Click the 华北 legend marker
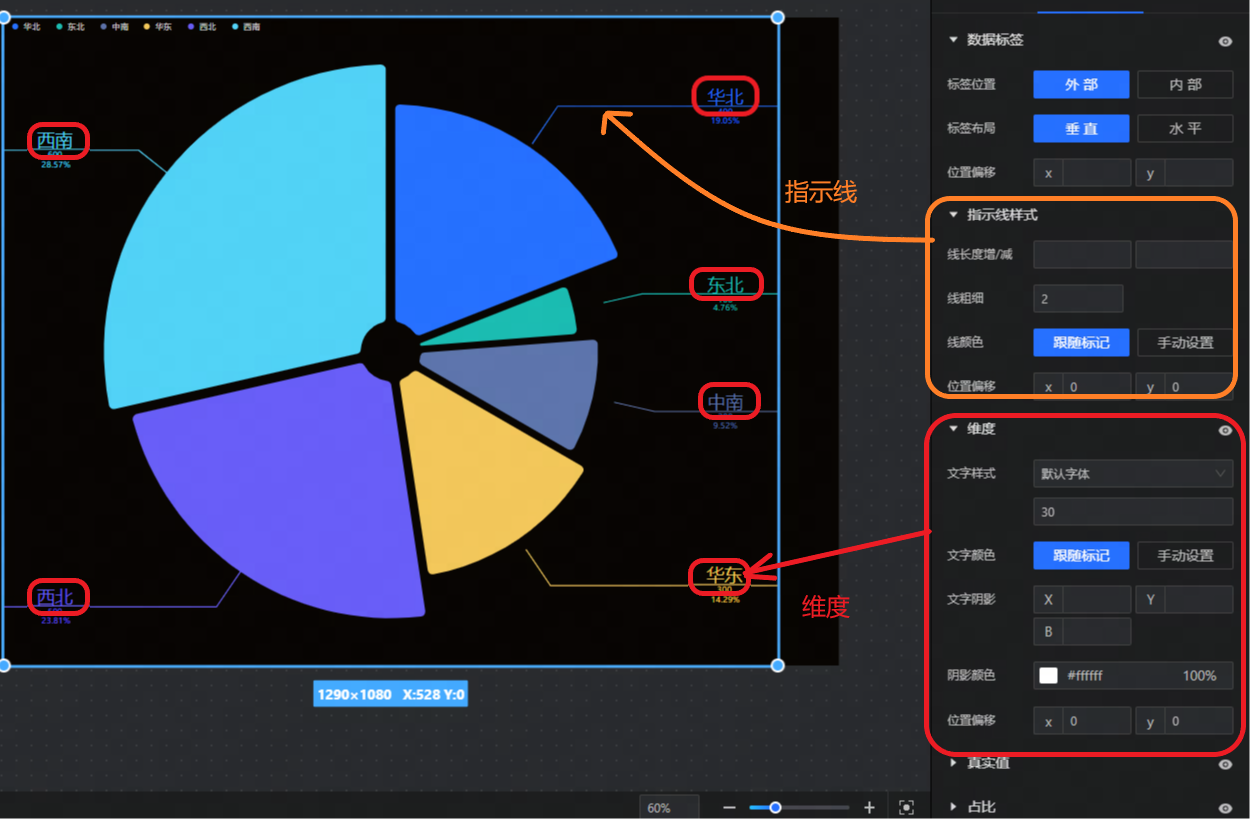Viewport: 1250px width, 819px height. coord(16,27)
